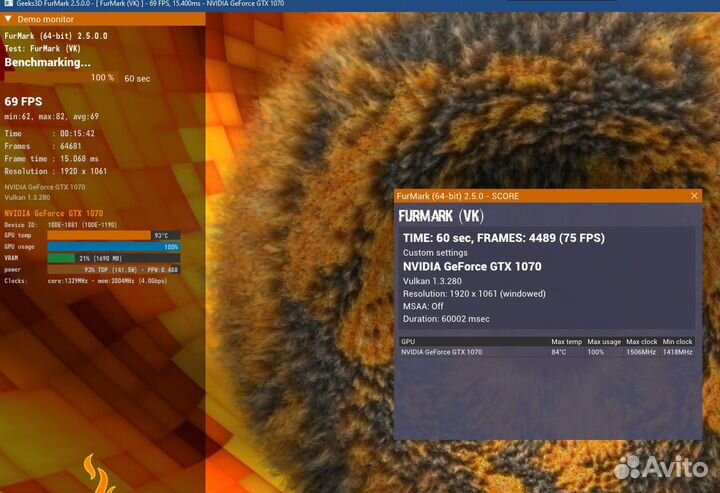
Task: Click the Max usage column header
Action: (604, 342)
